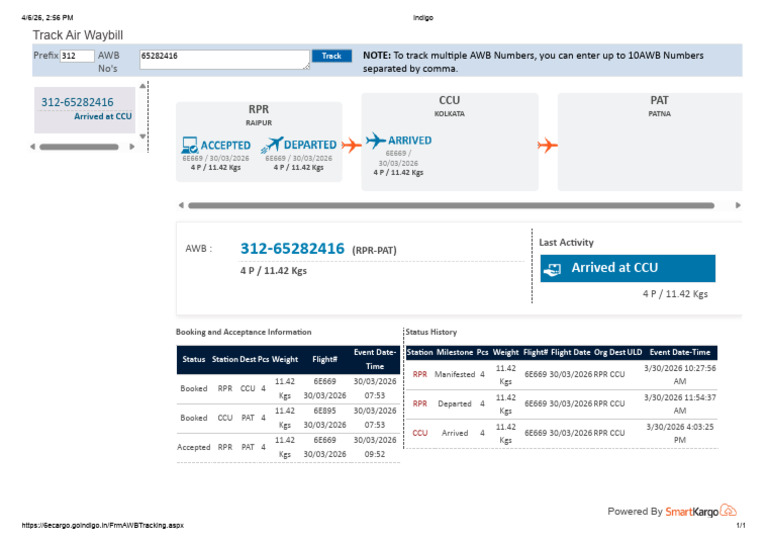Click the DEPARTED plane icon at RPR

click(x=272, y=145)
